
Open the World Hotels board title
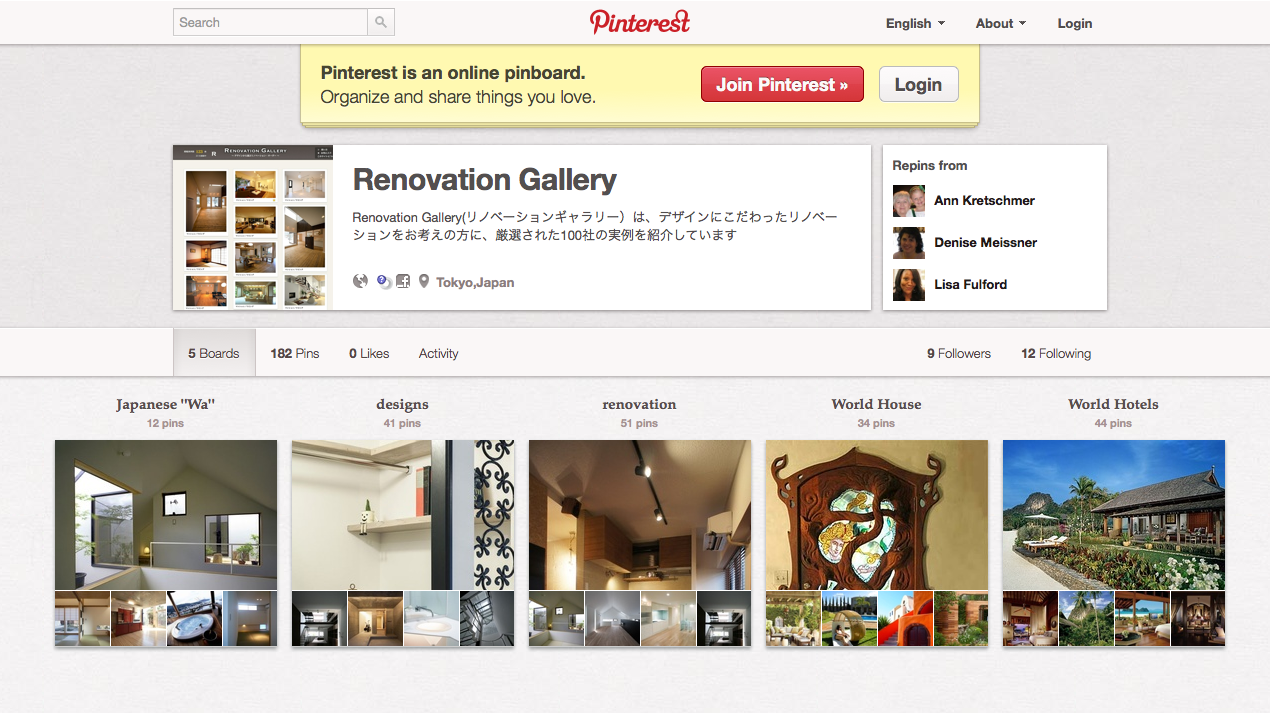(1113, 404)
